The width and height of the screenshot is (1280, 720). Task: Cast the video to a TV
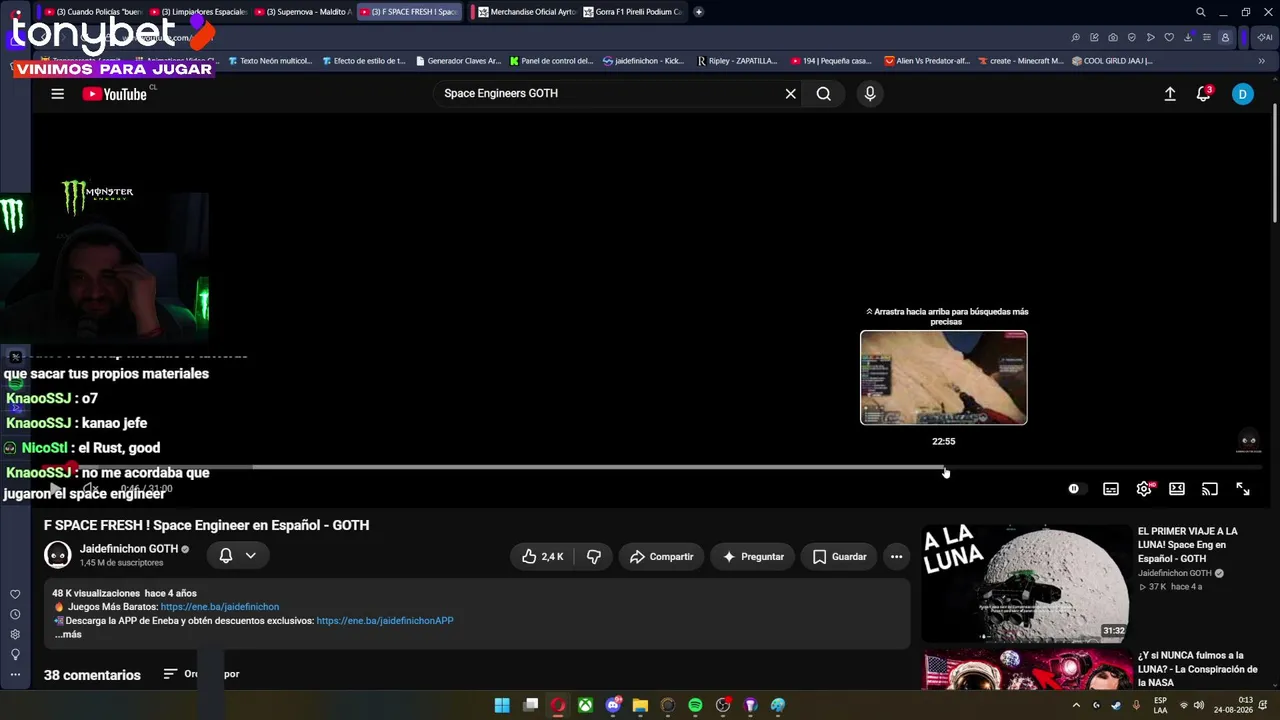coord(1210,489)
